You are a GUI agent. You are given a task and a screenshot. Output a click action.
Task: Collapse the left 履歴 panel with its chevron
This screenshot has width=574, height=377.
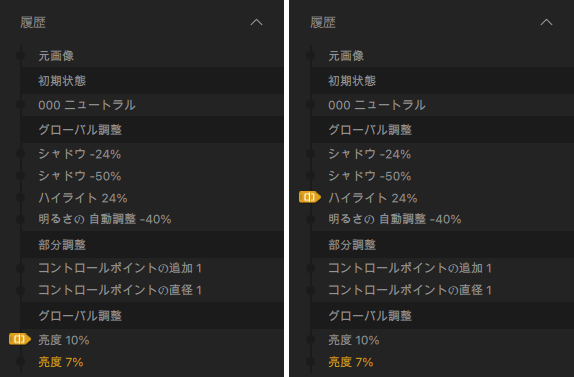pos(256,22)
